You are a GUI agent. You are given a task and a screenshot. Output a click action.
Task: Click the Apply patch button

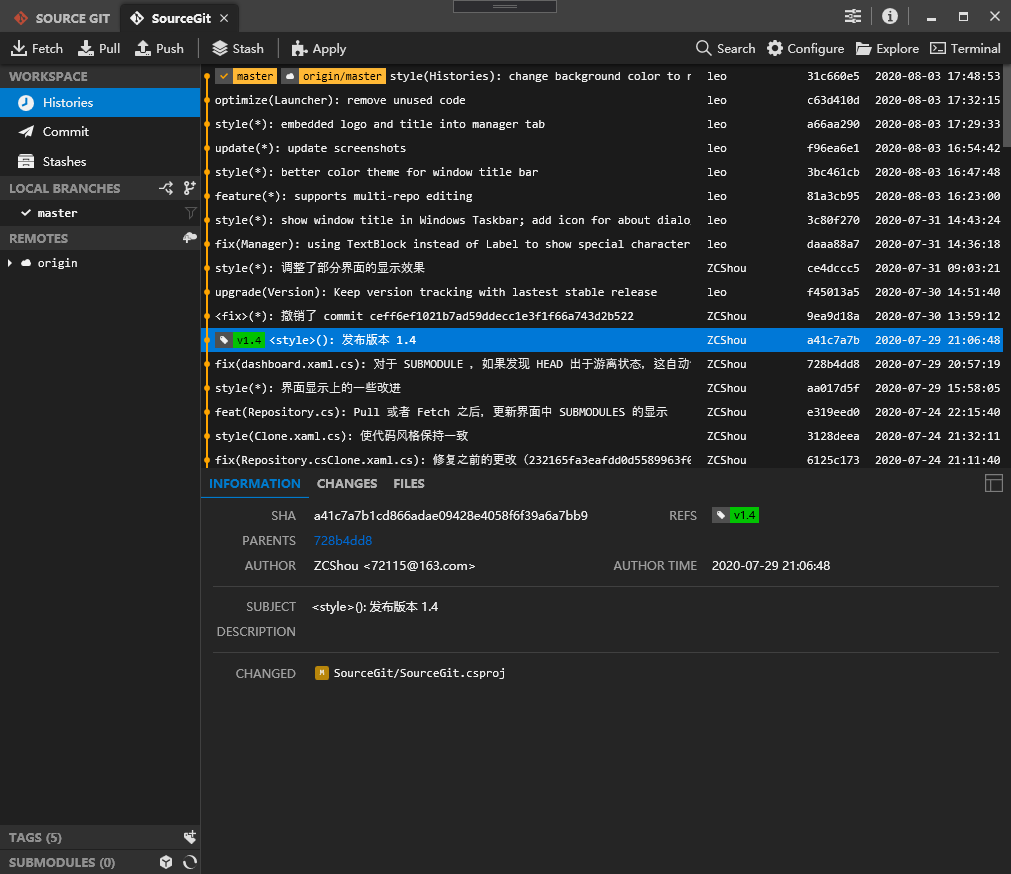(319, 48)
